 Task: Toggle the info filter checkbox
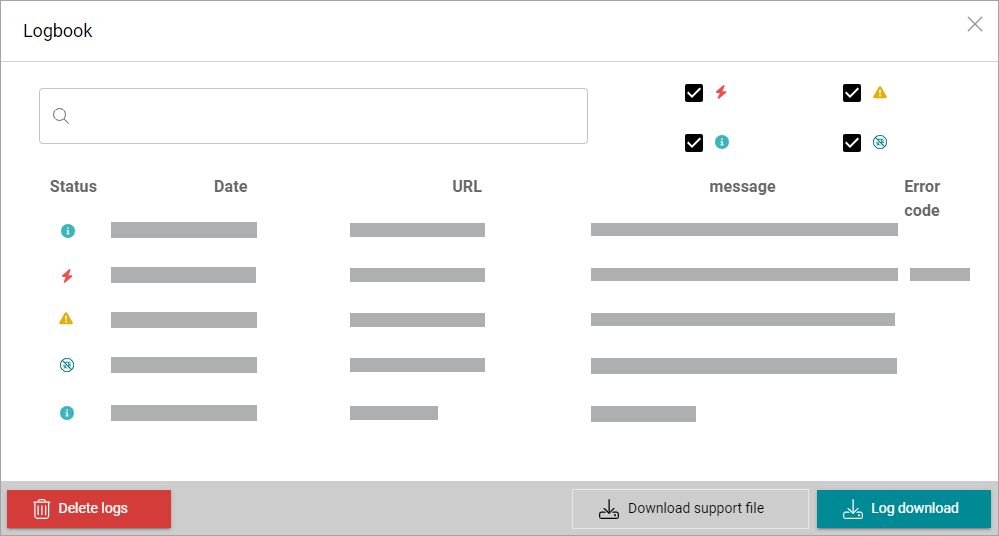tap(694, 143)
